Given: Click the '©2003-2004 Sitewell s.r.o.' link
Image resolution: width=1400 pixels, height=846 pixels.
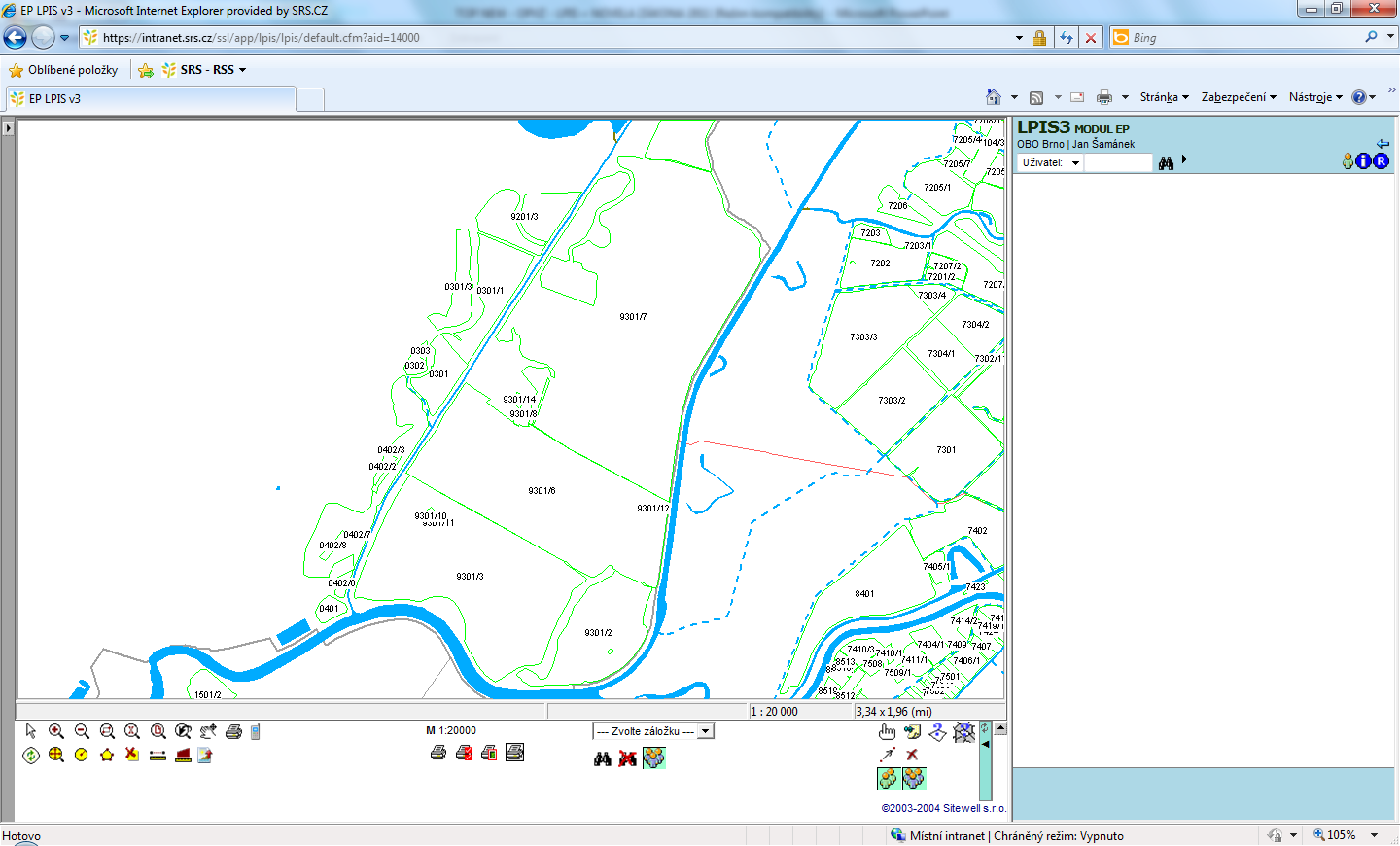Looking at the screenshot, I should click(x=943, y=808).
